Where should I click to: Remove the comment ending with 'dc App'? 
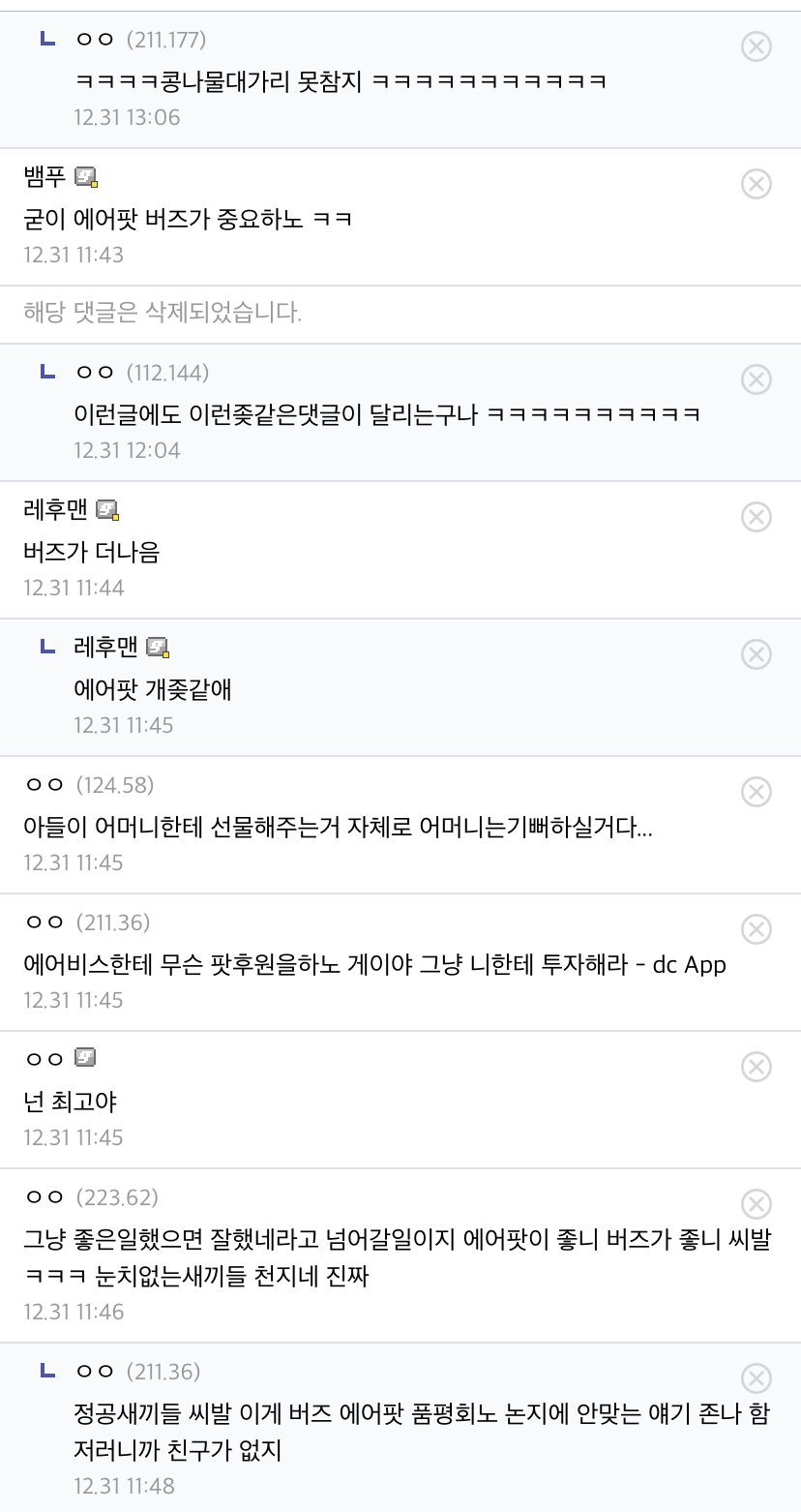pyautogui.click(x=756, y=929)
